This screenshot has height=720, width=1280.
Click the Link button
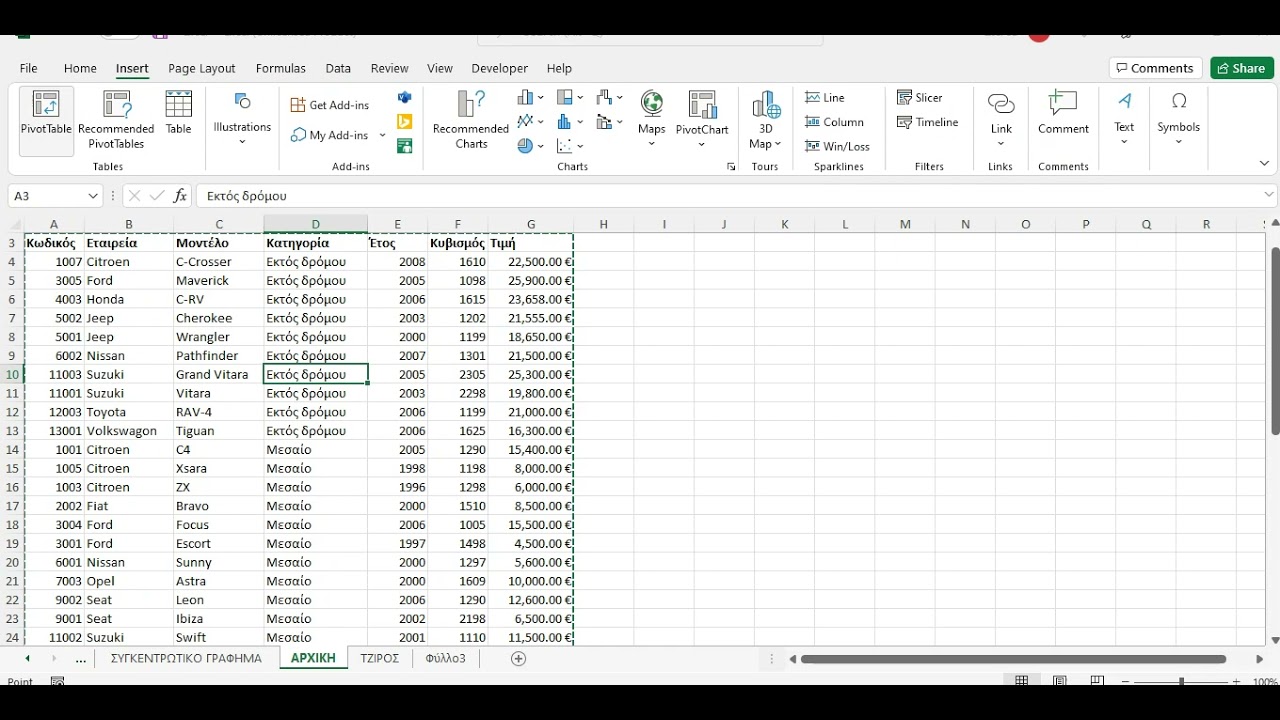tap(1001, 119)
